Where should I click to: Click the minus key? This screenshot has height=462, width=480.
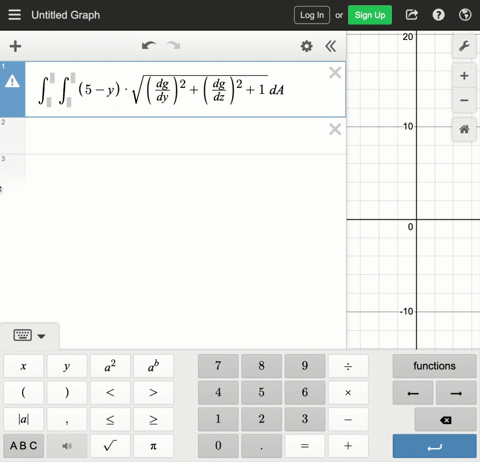click(348, 419)
